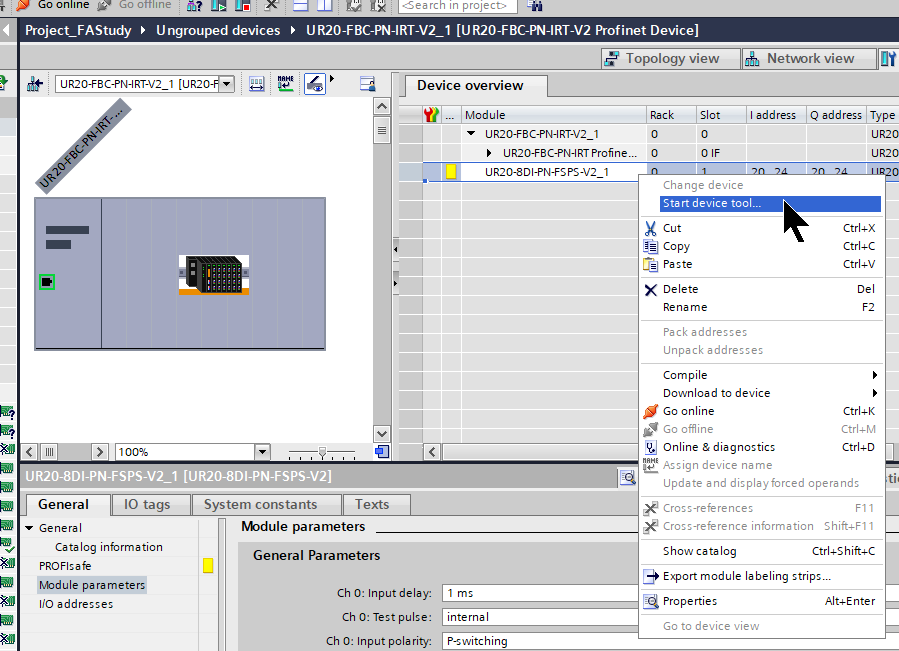Choose Properties from the context menu
The image size is (899, 651).
coord(761,601)
